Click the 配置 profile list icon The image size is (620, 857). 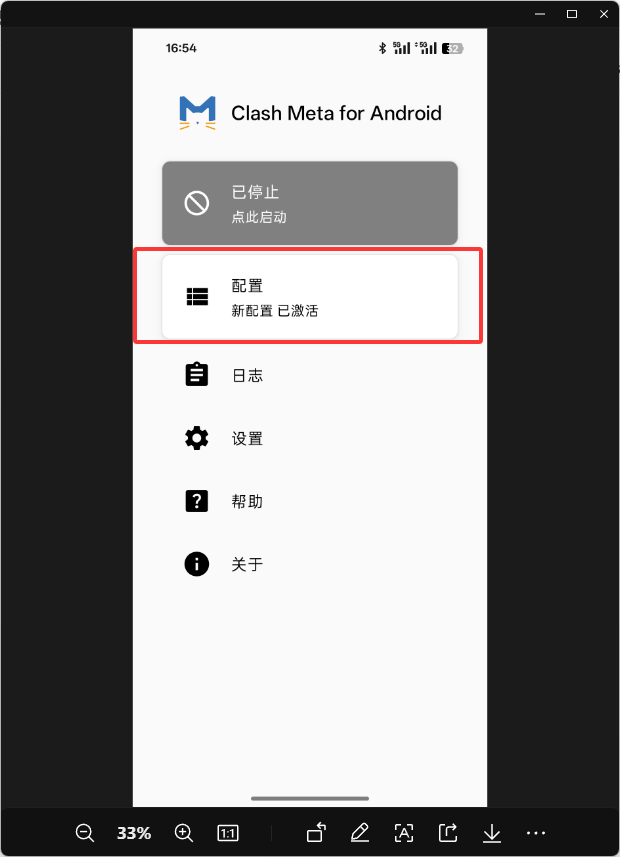pyautogui.click(x=197, y=297)
